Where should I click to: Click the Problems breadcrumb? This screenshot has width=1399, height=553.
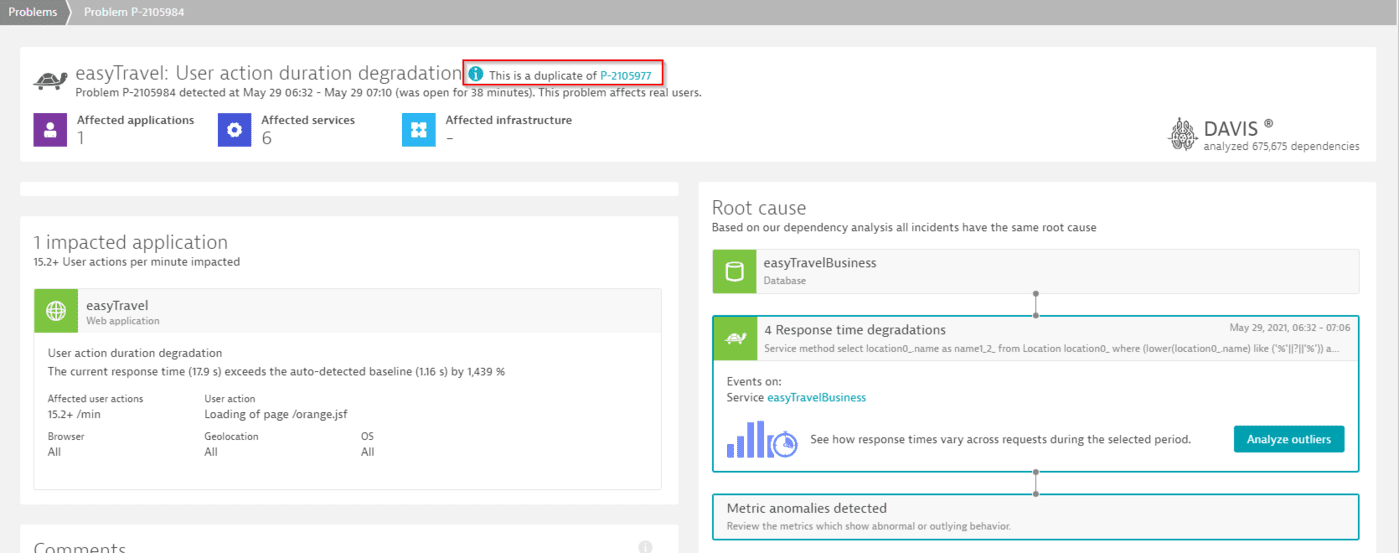(32, 12)
